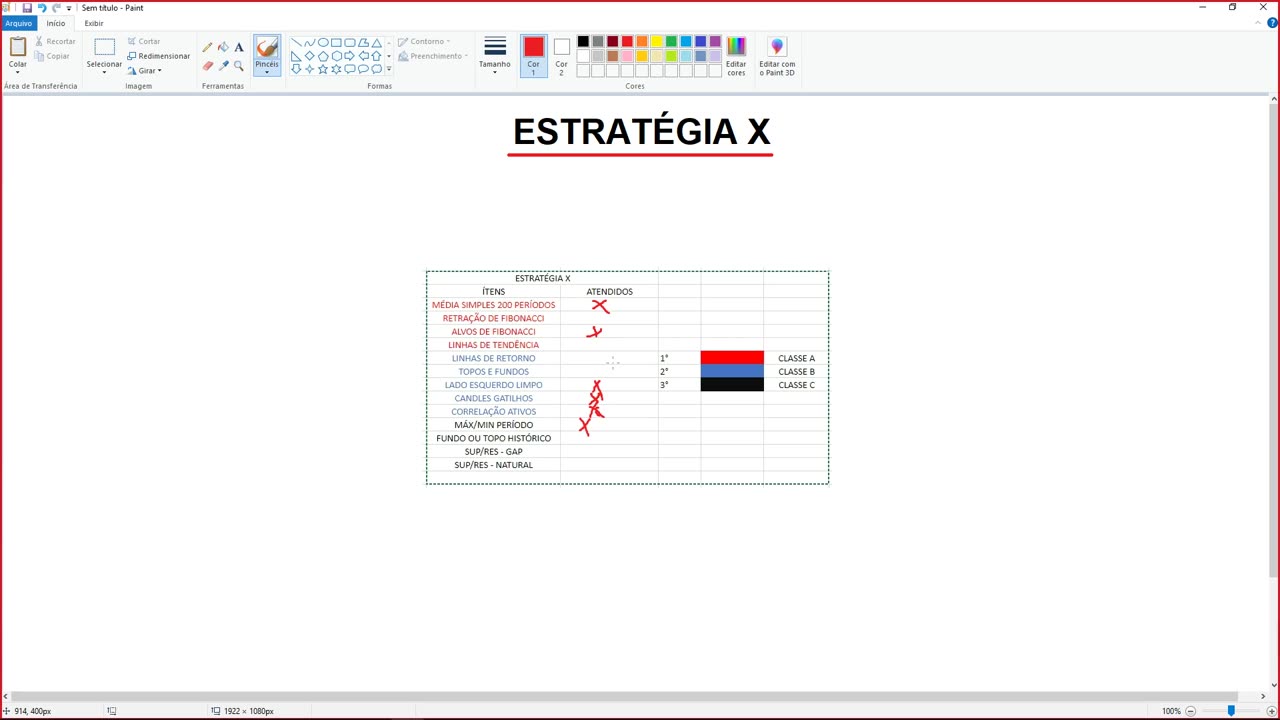Expand the Selecionar options arrow
Viewport: 1280px width, 720px height.
[x=104, y=72]
